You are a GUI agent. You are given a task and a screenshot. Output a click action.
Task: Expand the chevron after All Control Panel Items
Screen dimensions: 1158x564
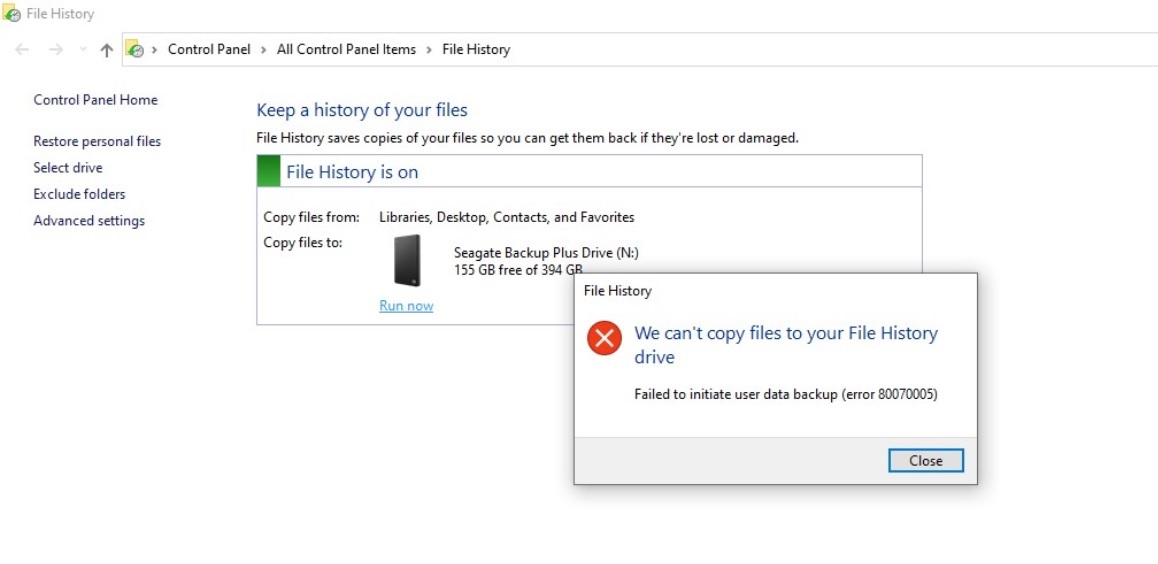429,50
